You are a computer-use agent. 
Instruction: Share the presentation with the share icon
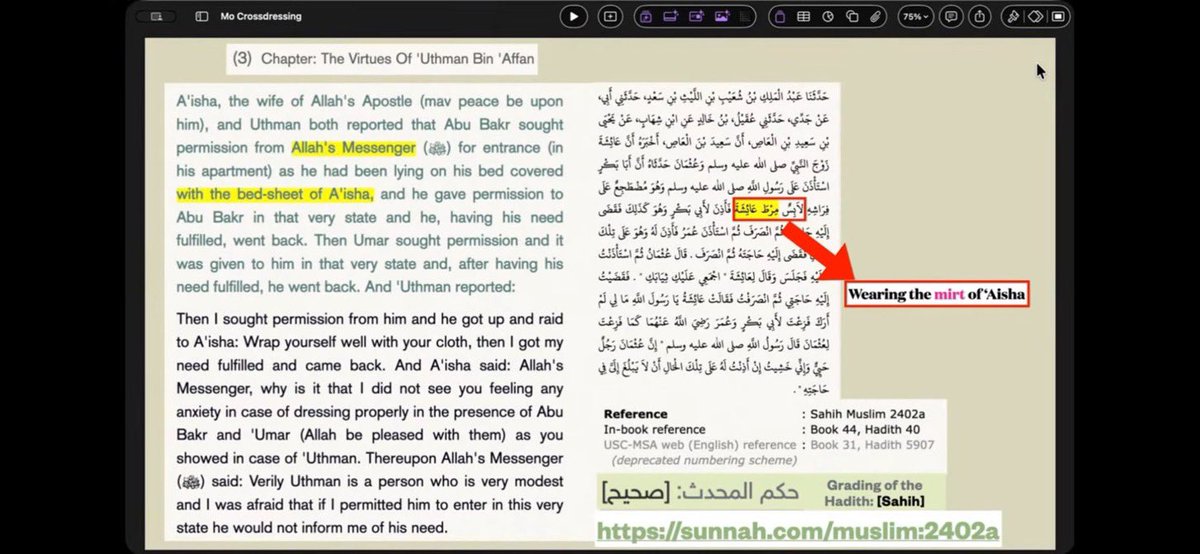click(978, 16)
